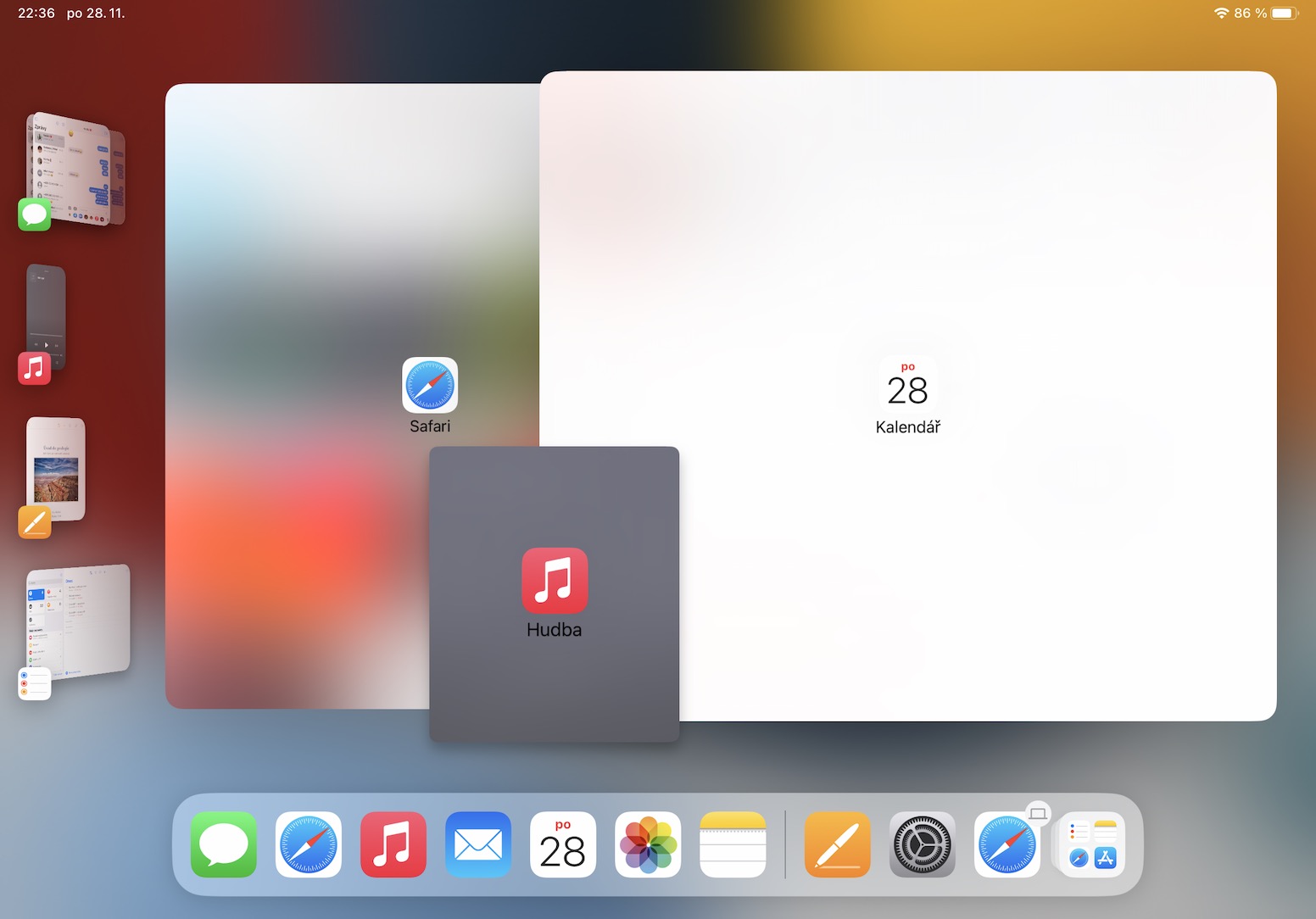The width and height of the screenshot is (1316, 919).
Task: Tap the red Music badge in the sidebar
Action: 35,368
